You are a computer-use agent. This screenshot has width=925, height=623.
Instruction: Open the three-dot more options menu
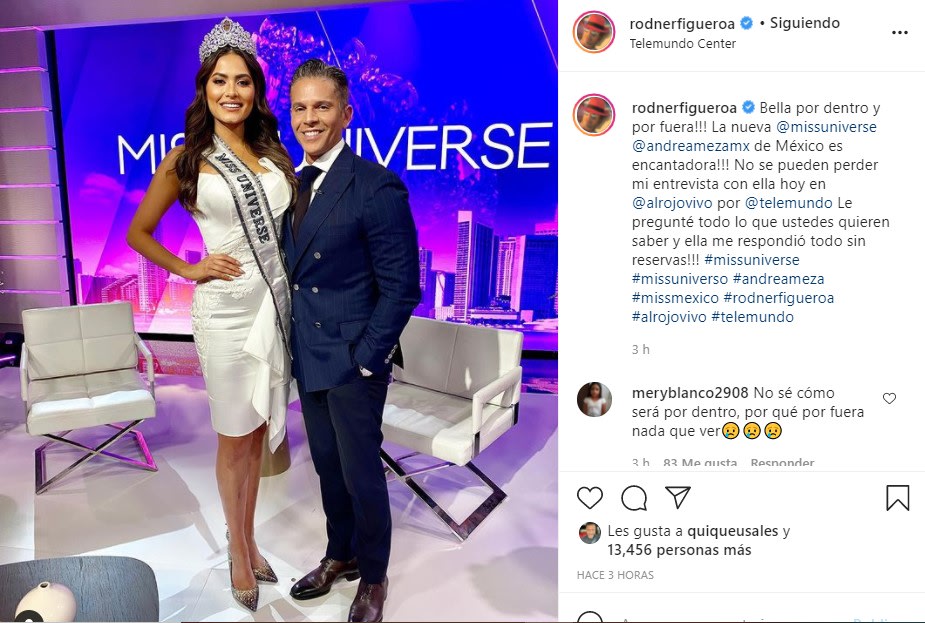click(x=900, y=32)
